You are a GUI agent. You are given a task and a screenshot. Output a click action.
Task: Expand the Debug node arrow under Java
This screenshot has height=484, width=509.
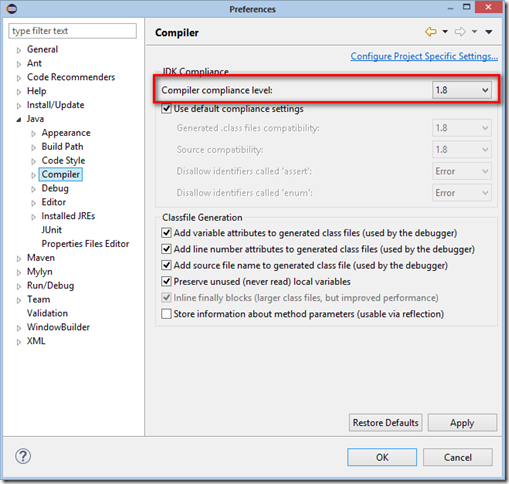pos(33,189)
